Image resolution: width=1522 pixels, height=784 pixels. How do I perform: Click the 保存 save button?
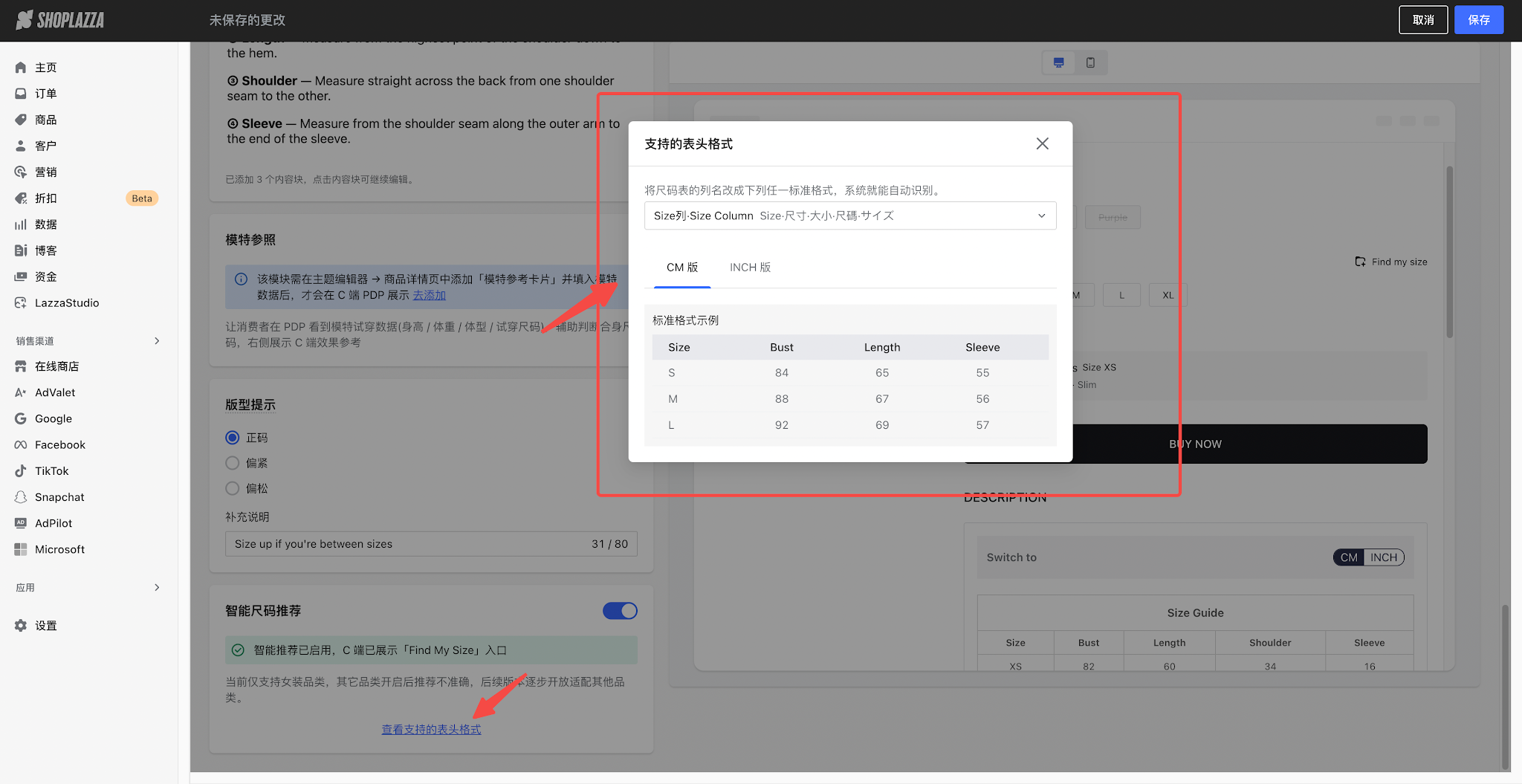click(x=1479, y=20)
